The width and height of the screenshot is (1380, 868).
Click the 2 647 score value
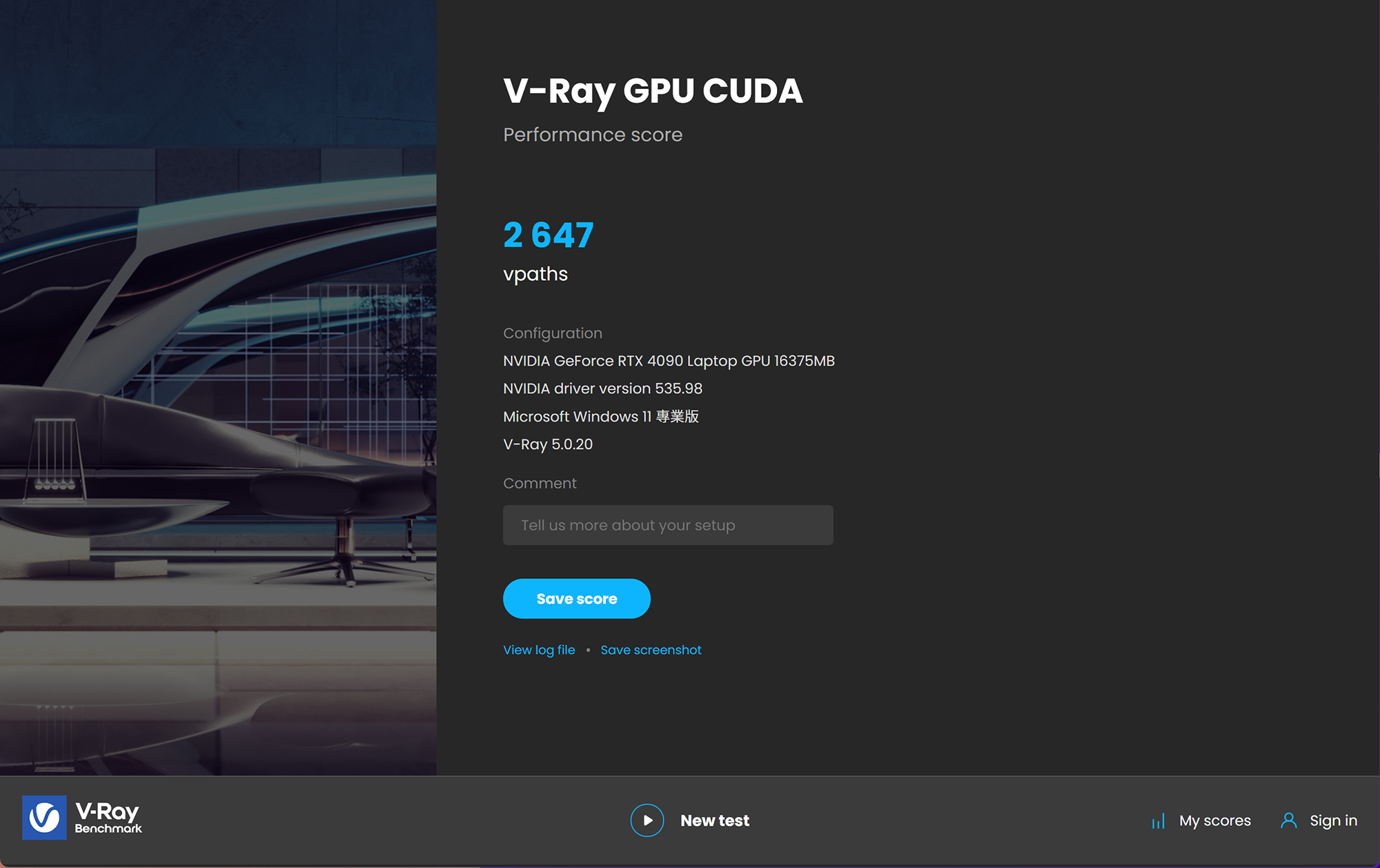point(549,235)
